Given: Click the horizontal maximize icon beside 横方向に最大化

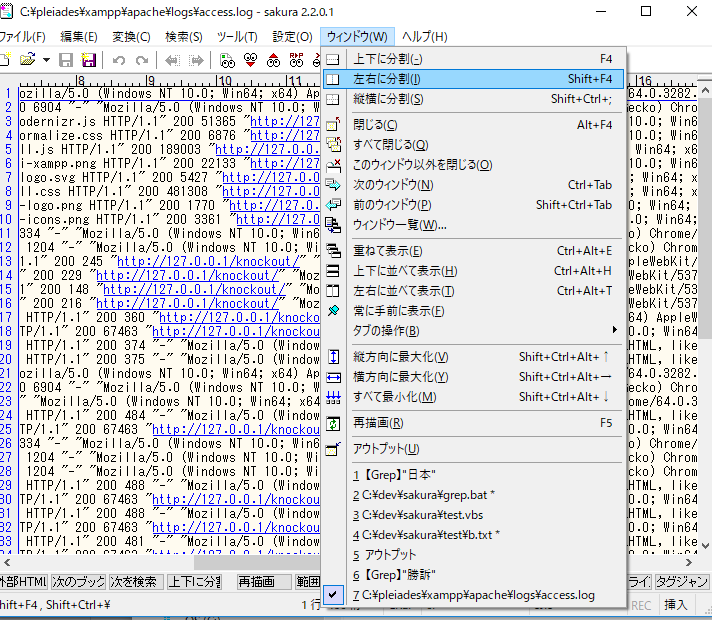Looking at the screenshot, I should pos(333,377).
